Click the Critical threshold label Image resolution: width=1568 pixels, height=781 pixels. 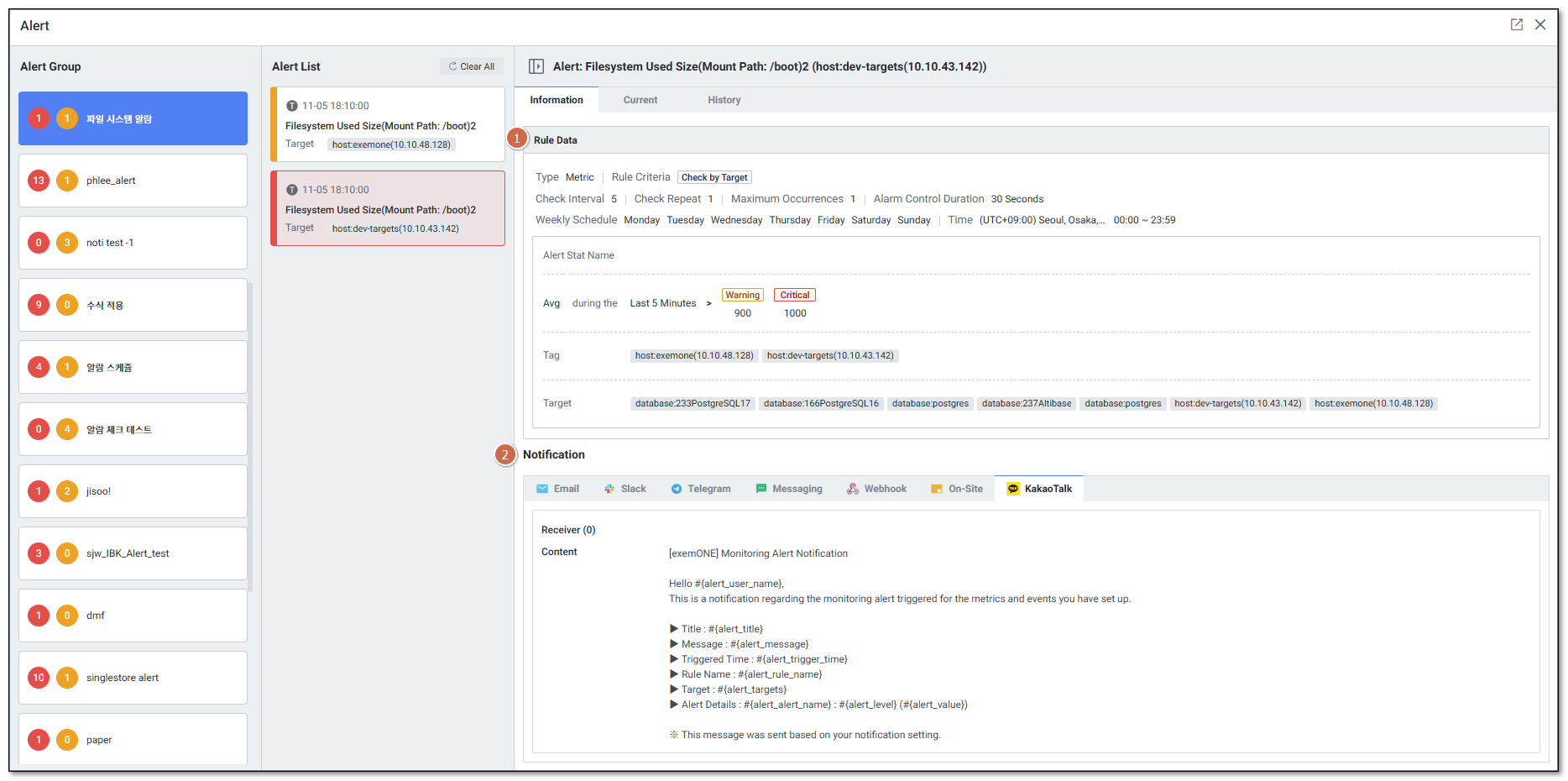click(794, 295)
